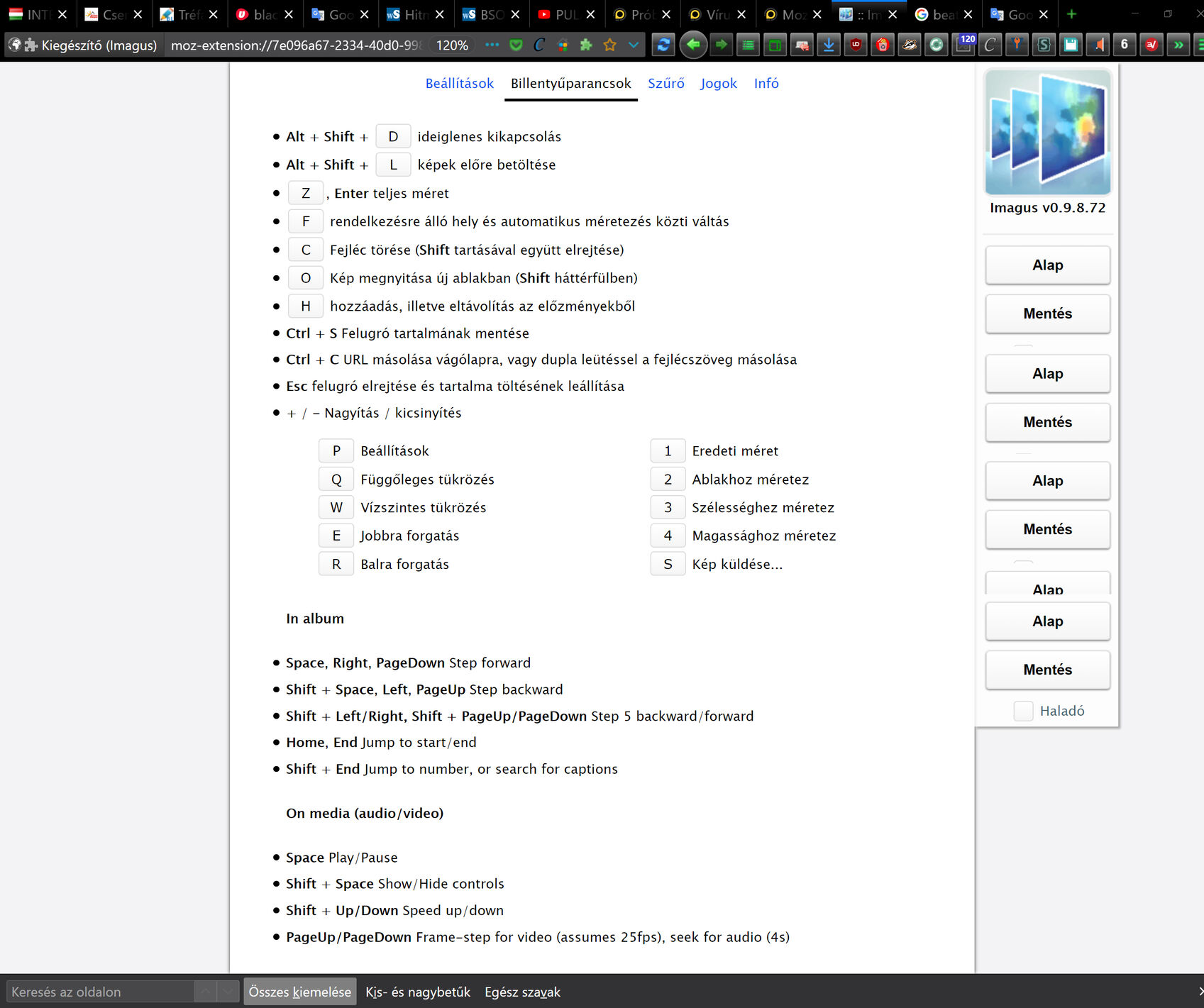The width and height of the screenshot is (1204, 1008).
Task: Switch to the Hitr browser tab
Action: point(415,14)
